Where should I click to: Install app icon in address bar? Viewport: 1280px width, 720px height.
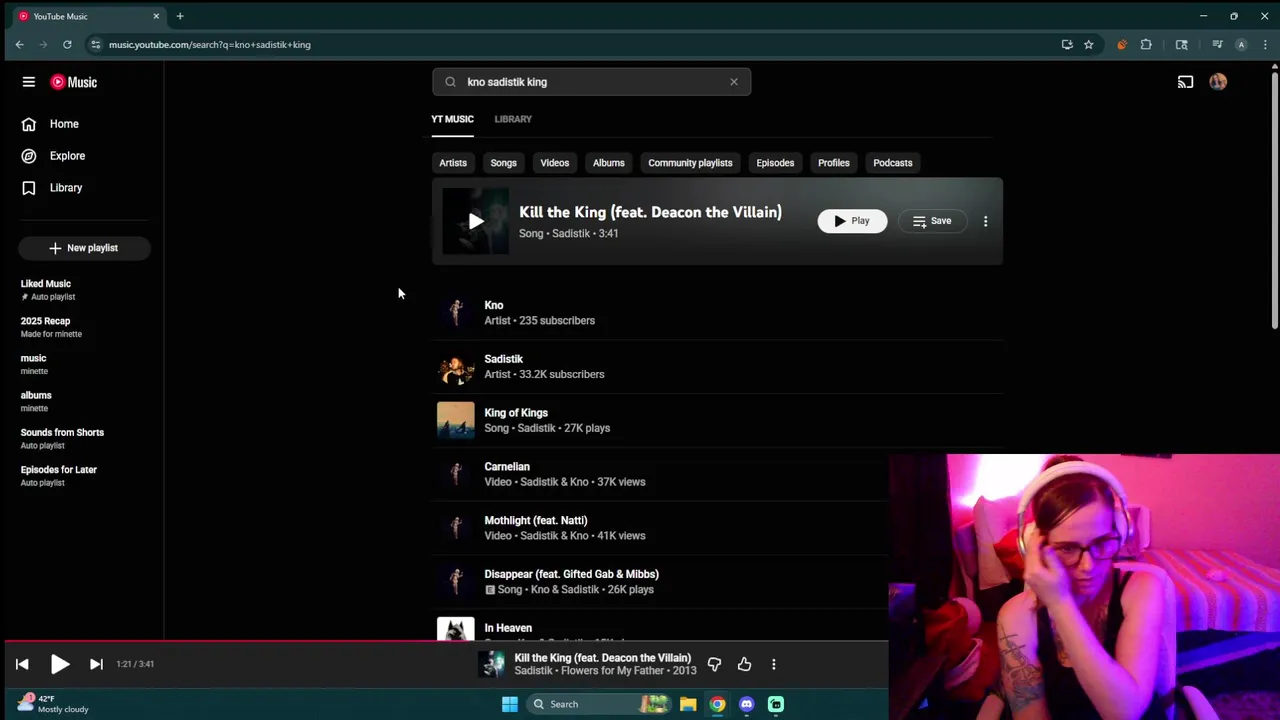[x=1067, y=45]
